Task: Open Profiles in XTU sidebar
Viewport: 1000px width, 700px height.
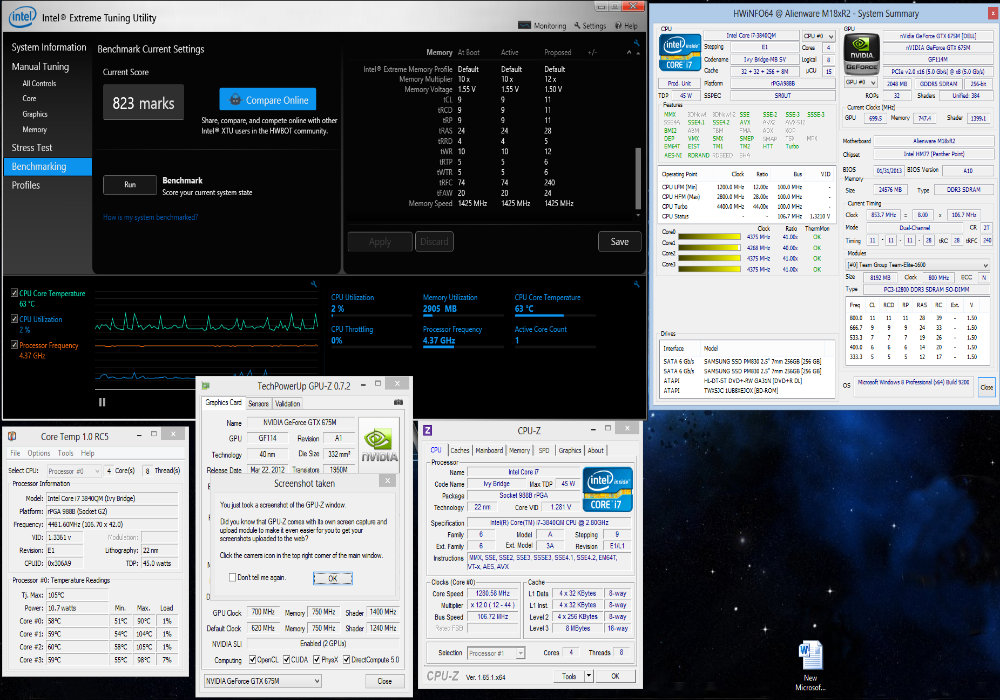Action: 26,185
